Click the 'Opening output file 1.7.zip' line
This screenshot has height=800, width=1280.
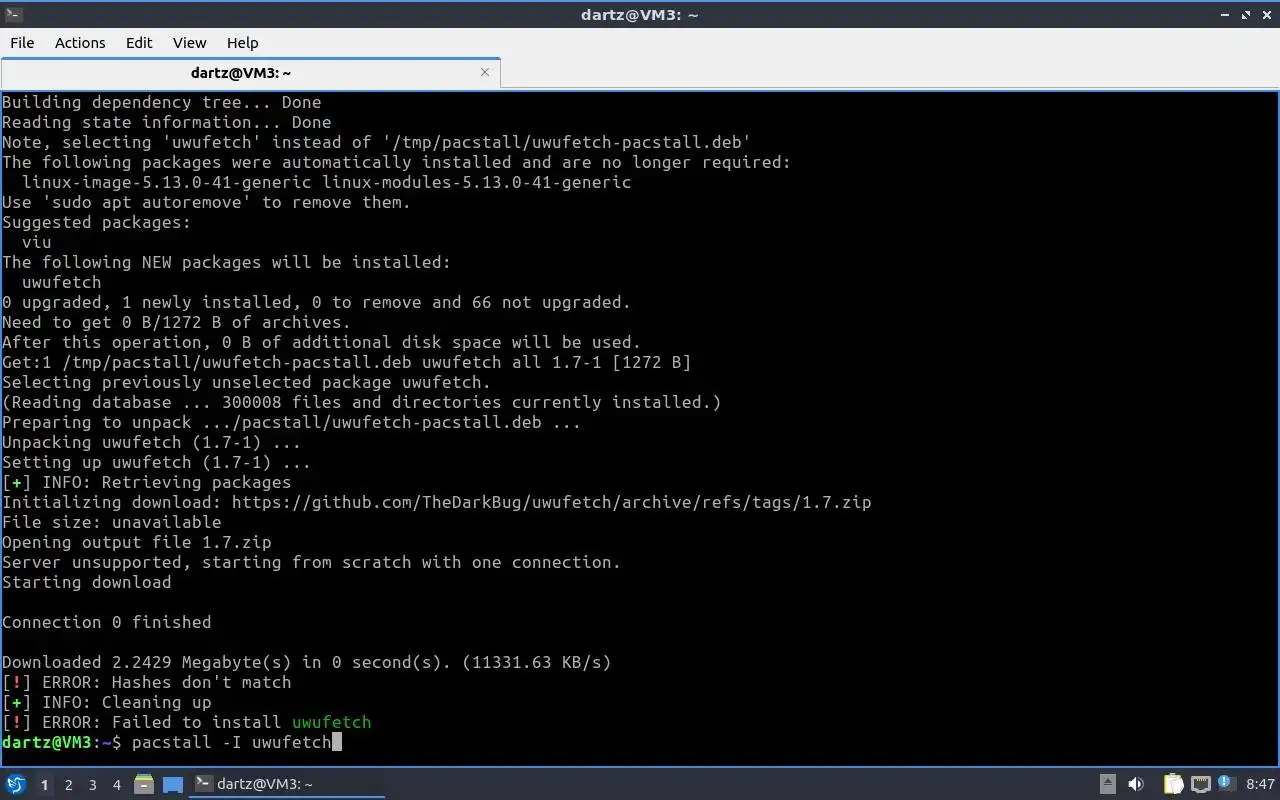(137, 542)
